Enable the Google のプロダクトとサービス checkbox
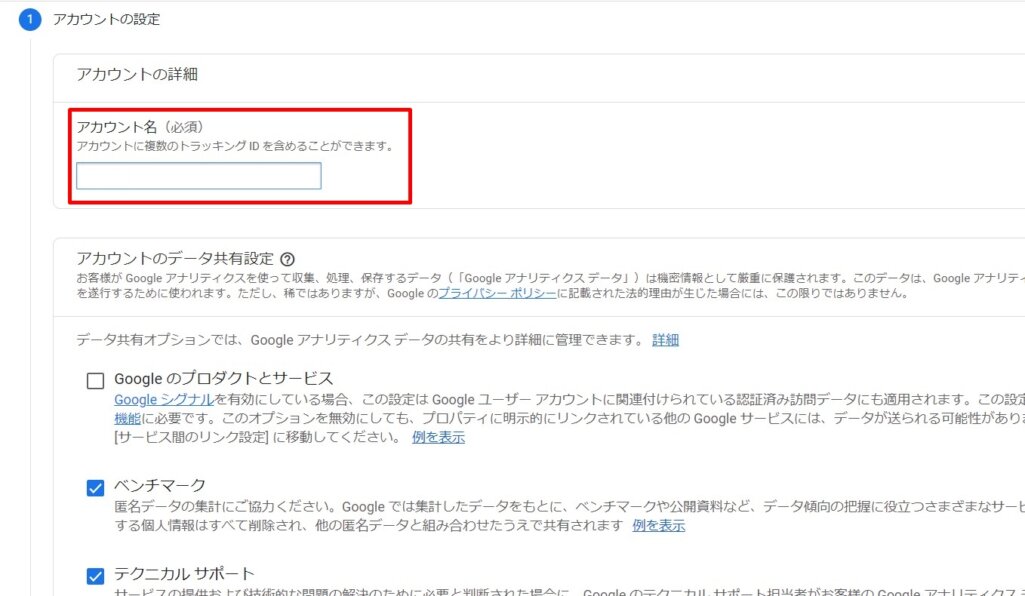The width and height of the screenshot is (1025, 596). [x=96, y=380]
